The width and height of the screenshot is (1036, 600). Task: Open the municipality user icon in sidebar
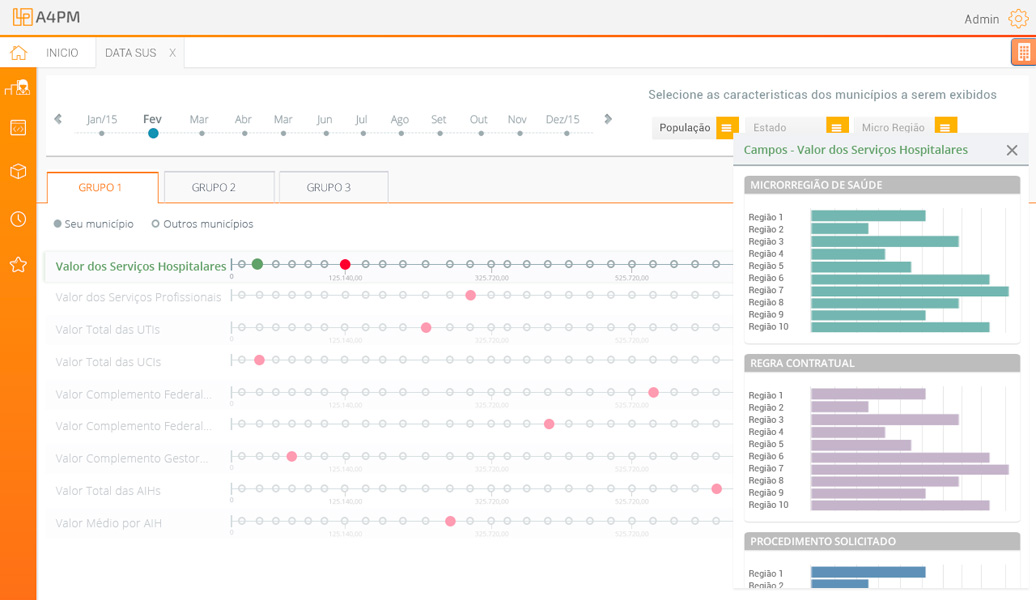coord(18,88)
